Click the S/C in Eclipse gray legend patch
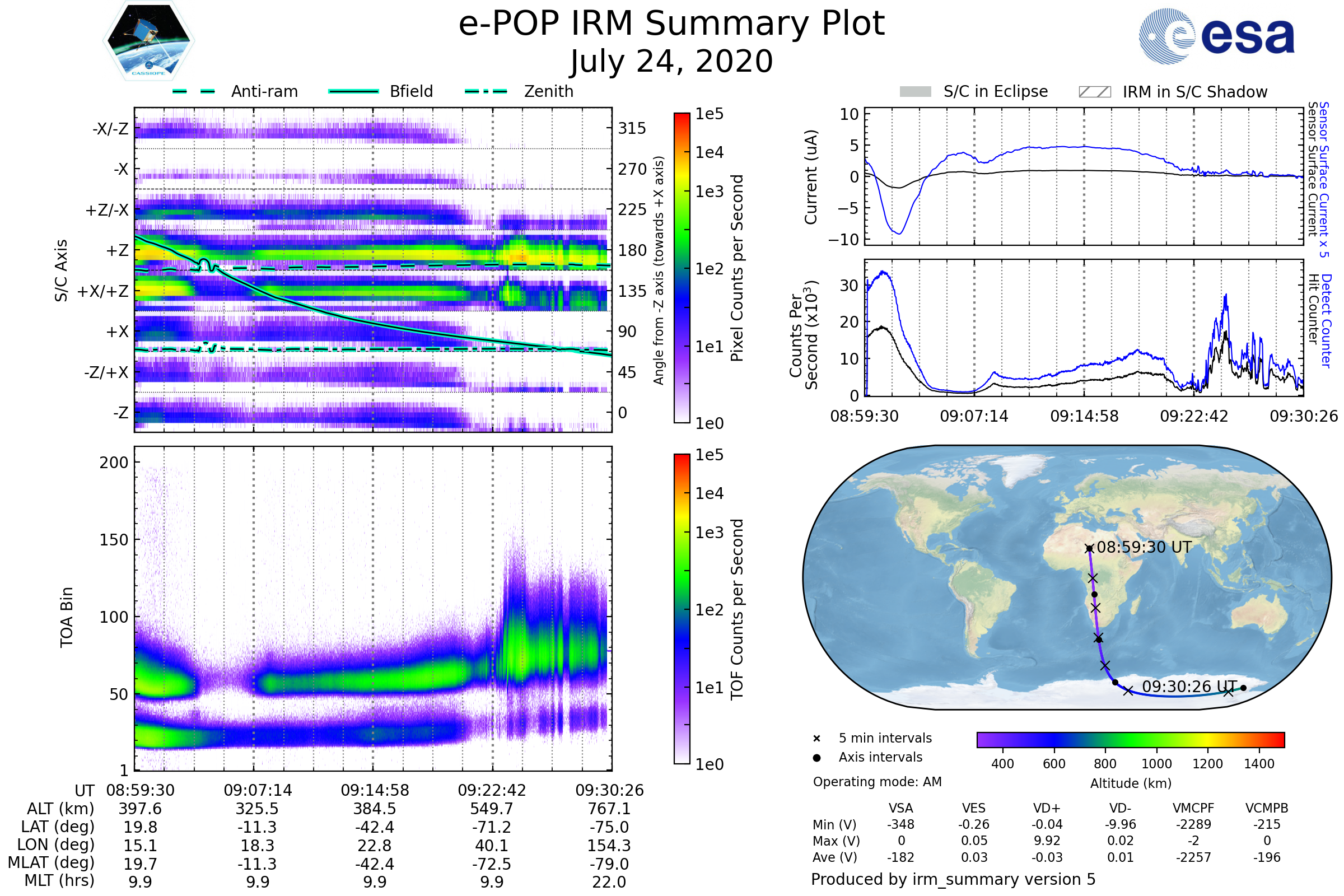 pyautogui.click(x=916, y=92)
